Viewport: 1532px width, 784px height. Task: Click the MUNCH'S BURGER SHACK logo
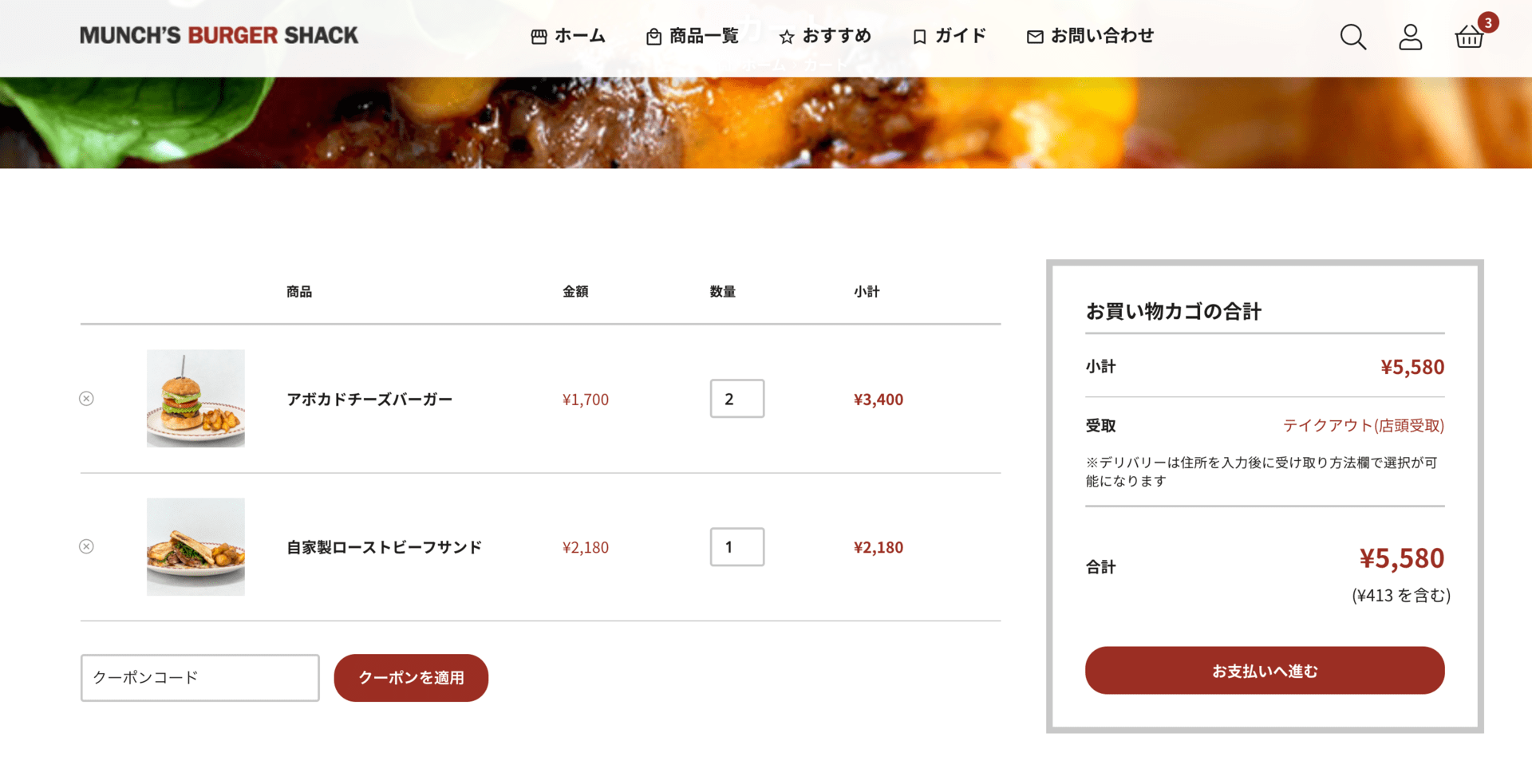coord(219,36)
